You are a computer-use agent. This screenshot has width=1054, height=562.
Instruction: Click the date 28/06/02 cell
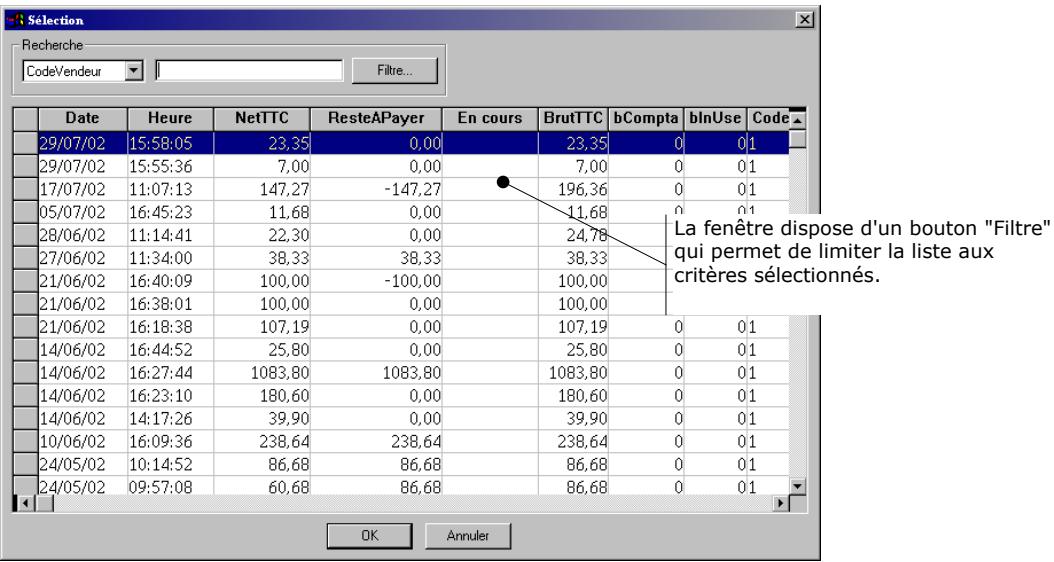click(x=83, y=235)
